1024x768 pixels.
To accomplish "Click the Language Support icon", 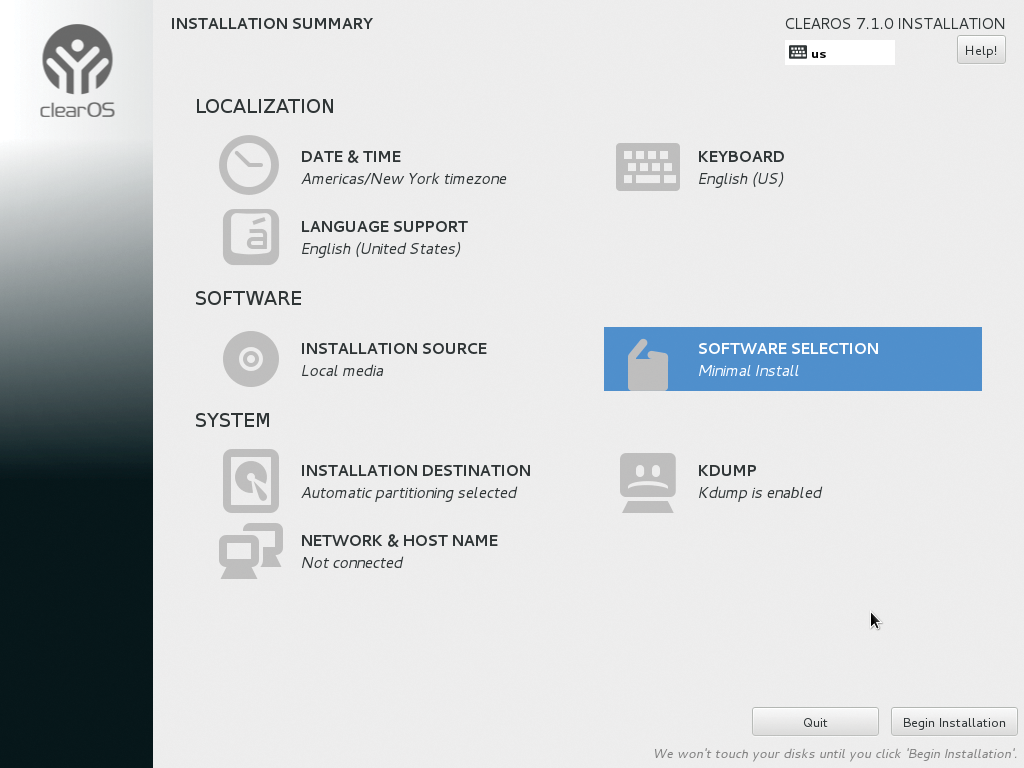I will point(250,237).
